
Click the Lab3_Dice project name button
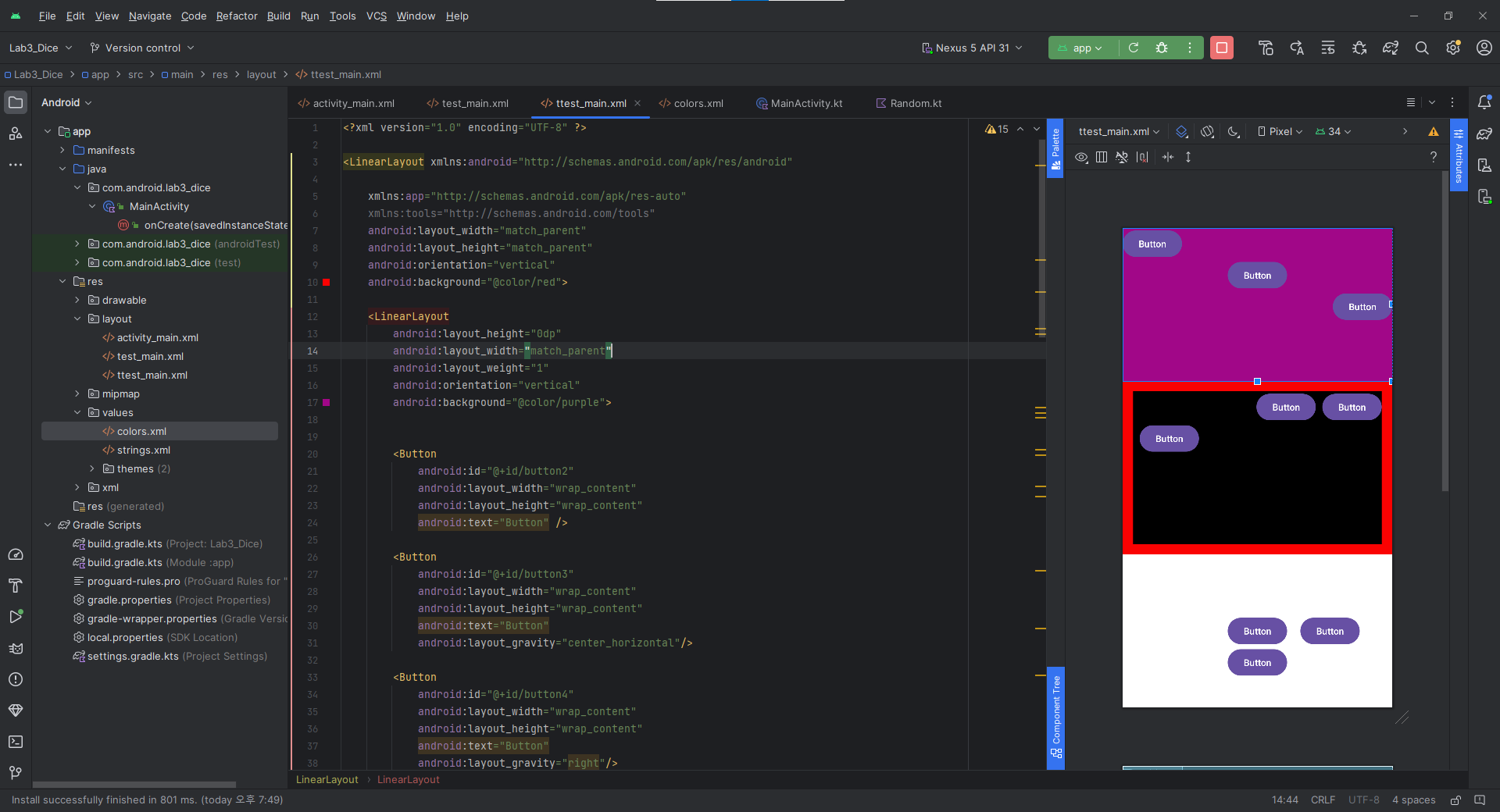click(x=40, y=48)
